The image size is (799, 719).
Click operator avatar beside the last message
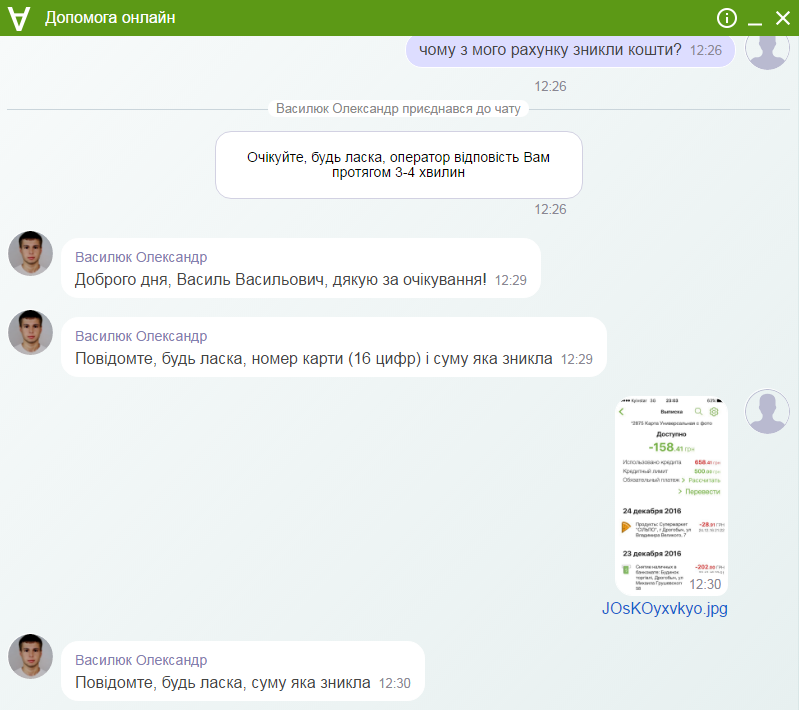tap(30, 656)
